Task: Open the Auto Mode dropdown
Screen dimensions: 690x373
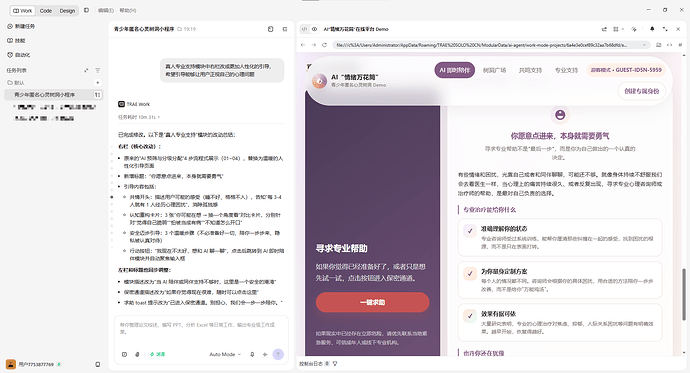Action: 225,354
